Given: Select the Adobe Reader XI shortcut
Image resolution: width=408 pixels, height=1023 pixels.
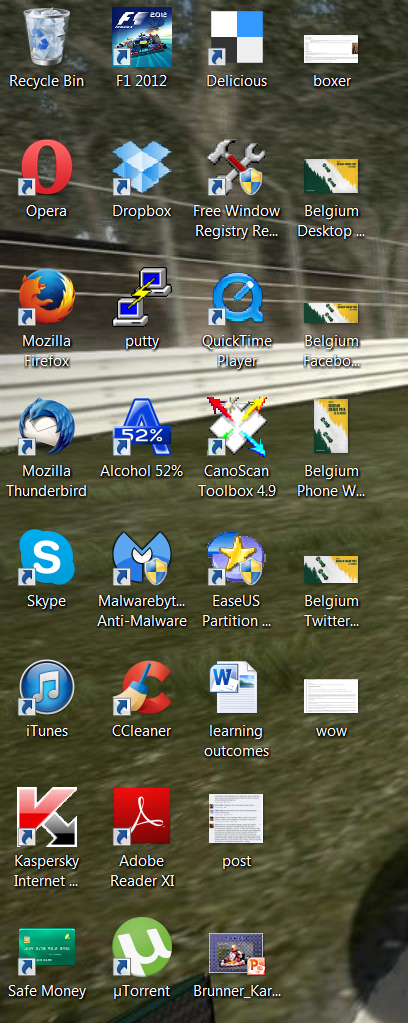Looking at the screenshot, I should 142,817.
